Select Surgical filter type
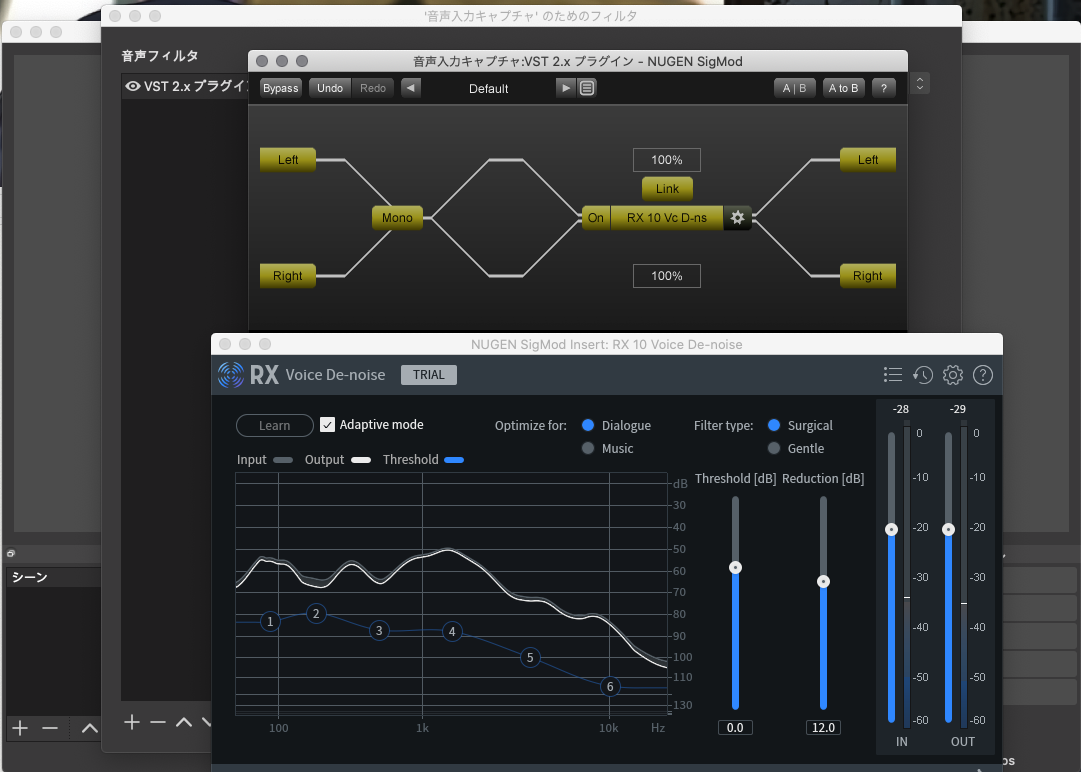This screenshot has width=1081, height=772. pos(774,425)
